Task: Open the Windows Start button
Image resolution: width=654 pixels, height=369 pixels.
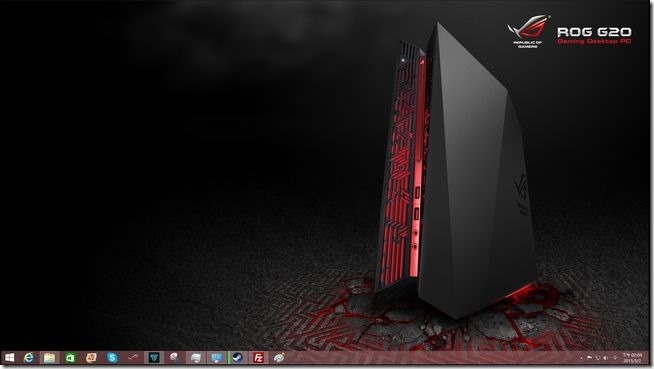Action: pos(10,357)
